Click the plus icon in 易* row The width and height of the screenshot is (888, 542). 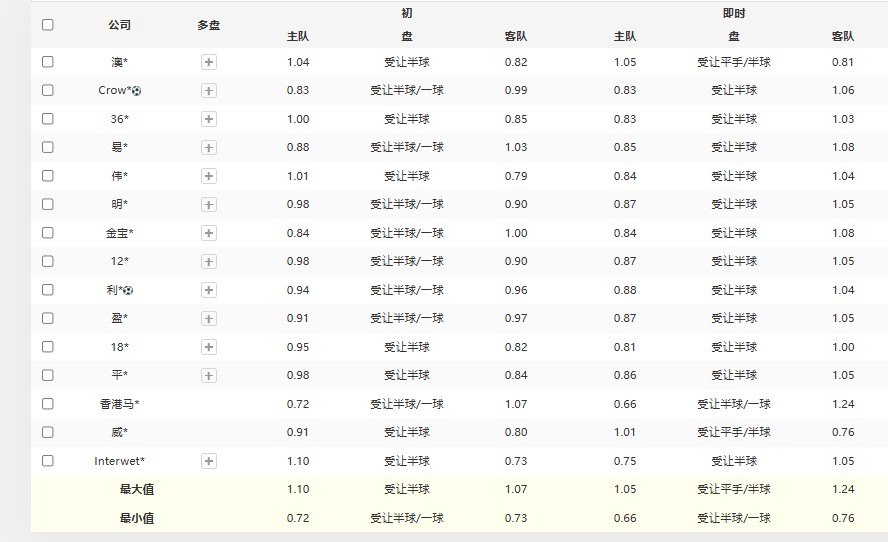pyautogui.click(x=209, y=147)
